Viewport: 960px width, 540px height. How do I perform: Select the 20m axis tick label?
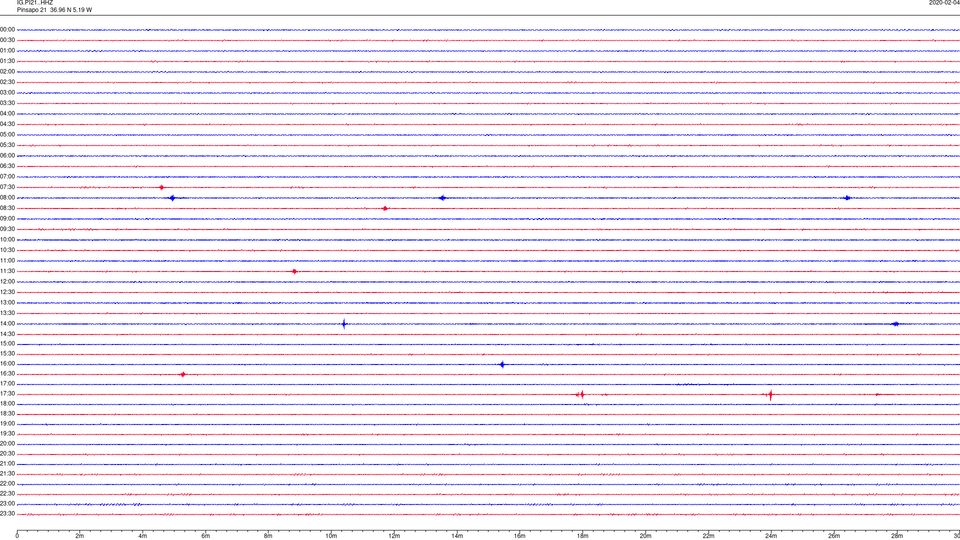tap(645, 536)
